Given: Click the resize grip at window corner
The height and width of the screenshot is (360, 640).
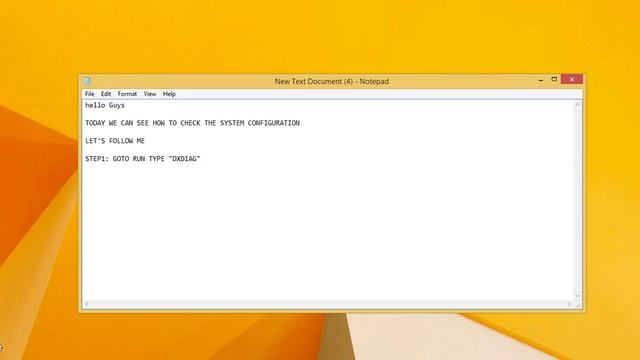Looking at the screenshot, I should coord(578,304).
